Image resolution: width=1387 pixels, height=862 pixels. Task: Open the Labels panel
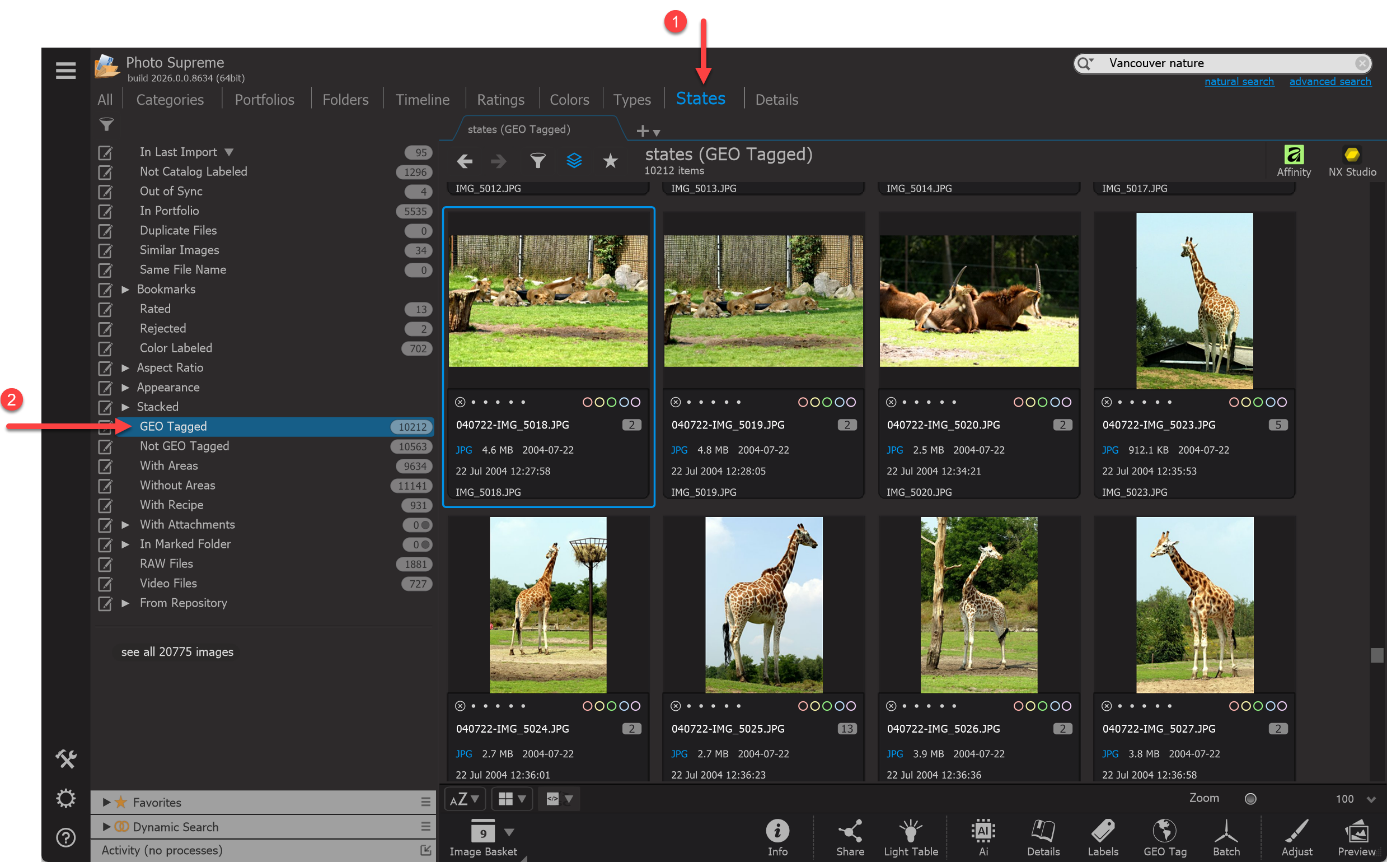pyautogui.click(x=1103, y=837)
